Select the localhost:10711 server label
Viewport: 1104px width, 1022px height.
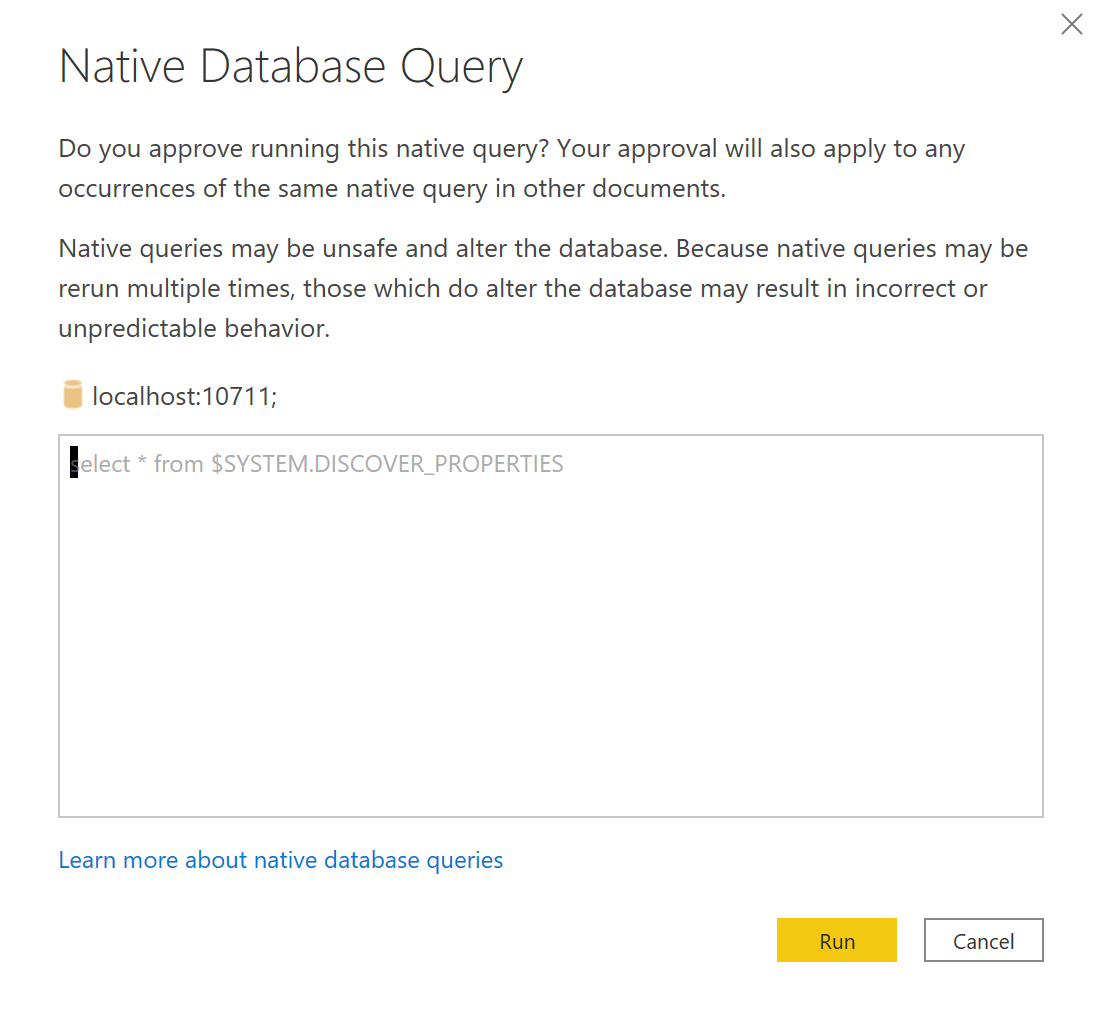click(x=184, y=396)
